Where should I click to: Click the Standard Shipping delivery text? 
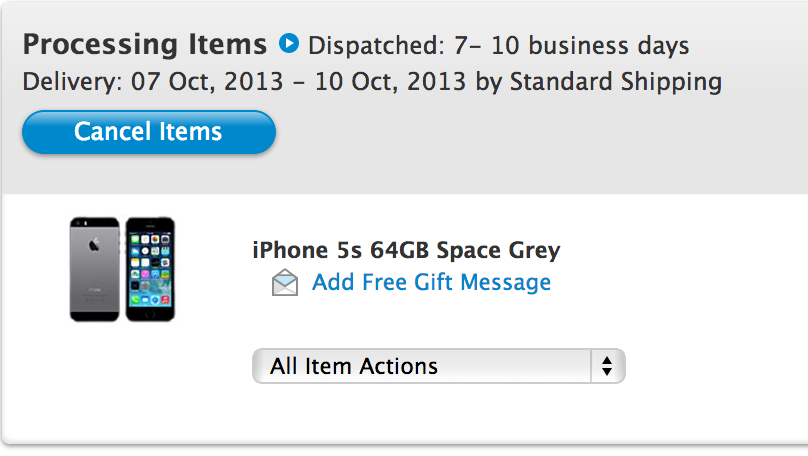coord(616,82)
